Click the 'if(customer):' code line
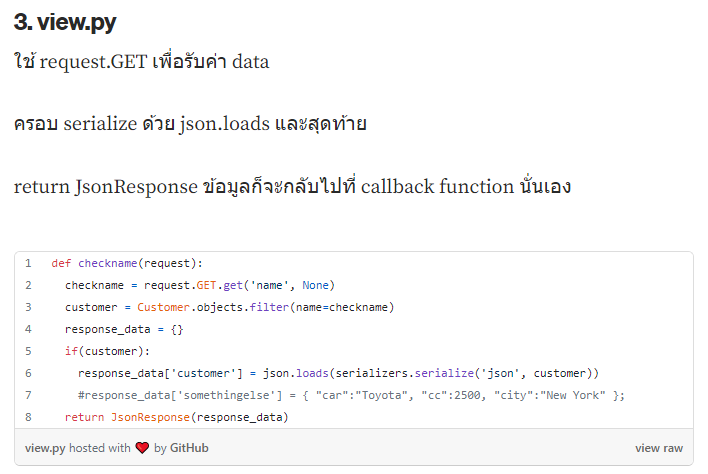Screen dimensions: 708x474 [107, 351]
